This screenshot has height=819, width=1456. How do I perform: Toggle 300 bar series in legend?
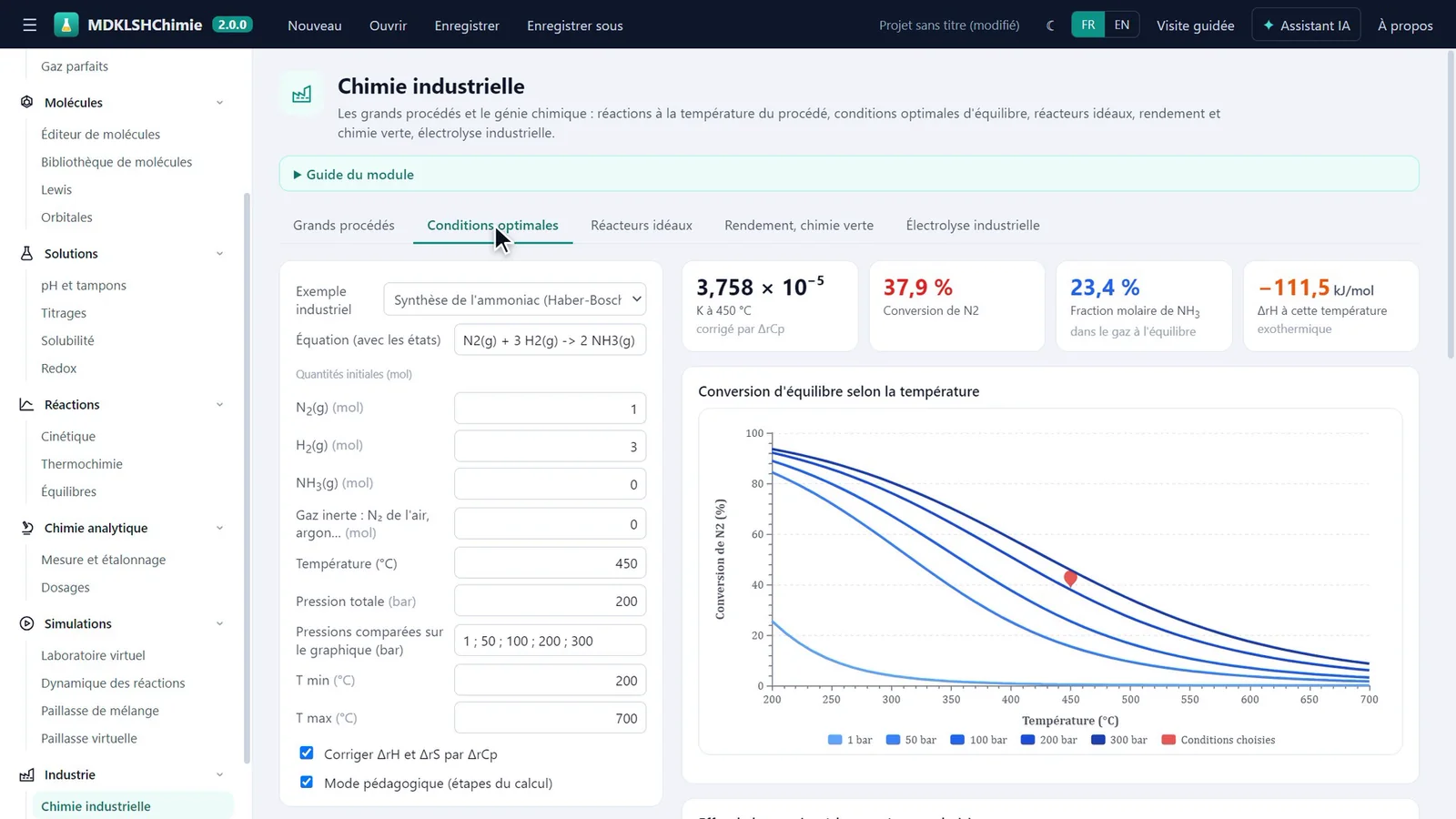[x=1119, y=740]
